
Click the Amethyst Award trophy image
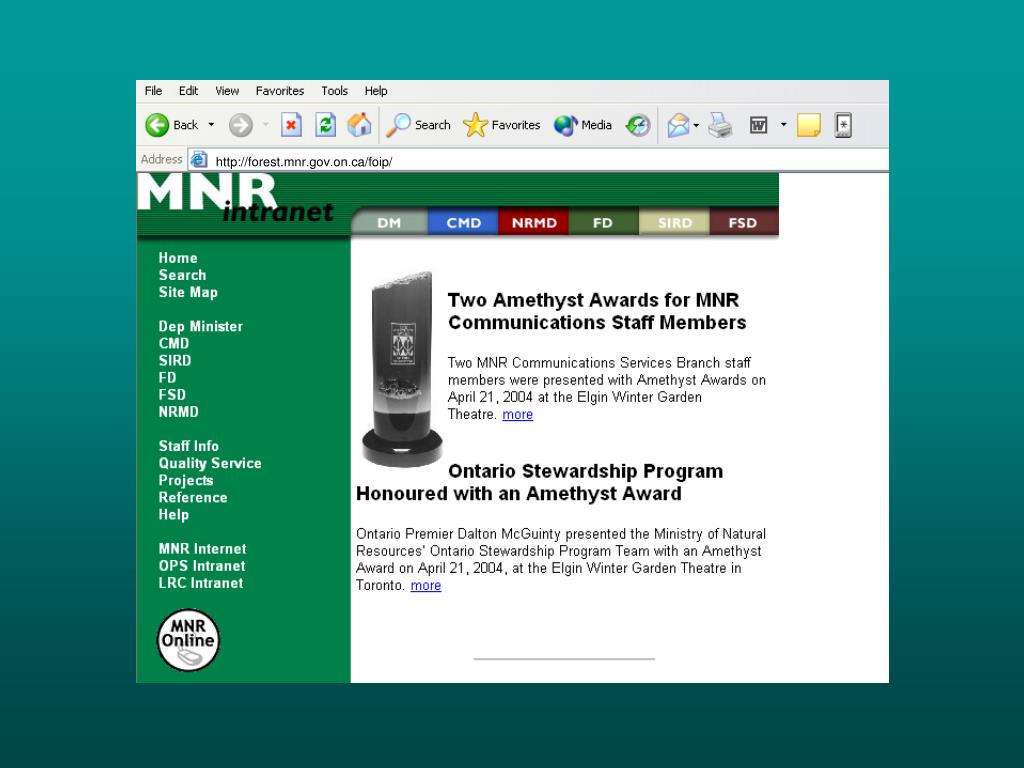click(x=402, y=369)
